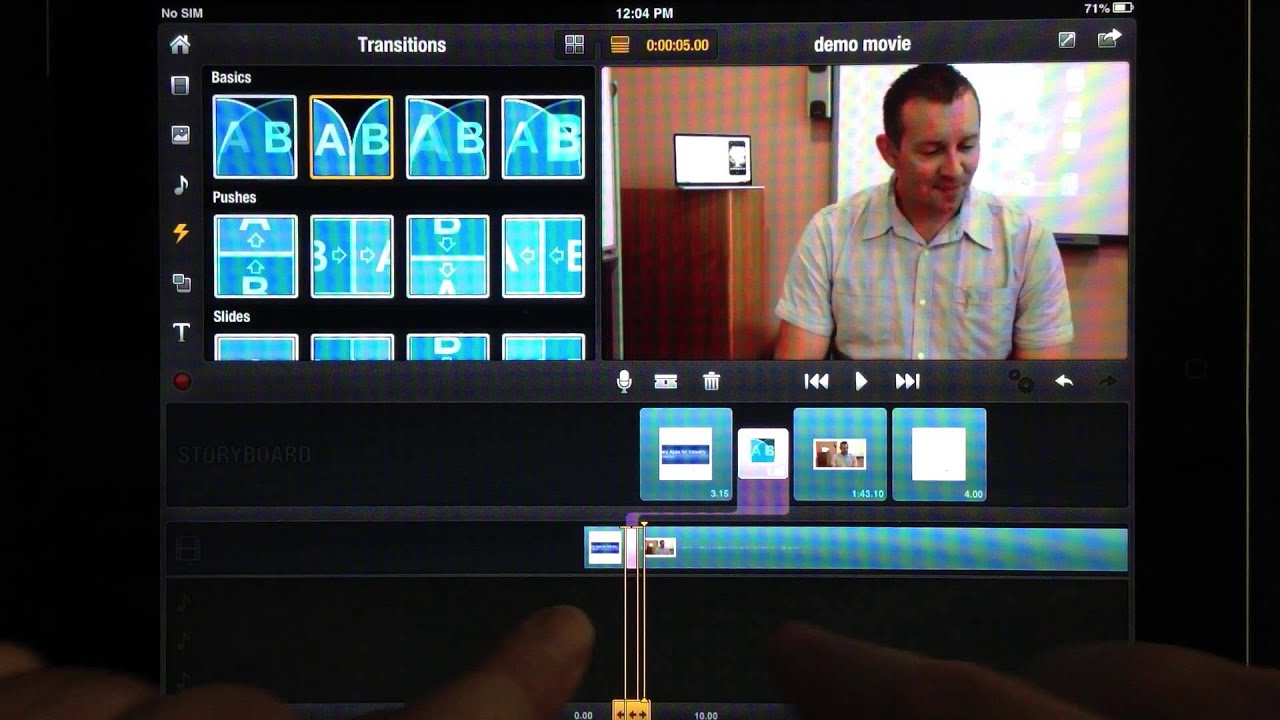Open the settings gears icon
The height and width of the screenshot is (720, 1280).
click(1020, 381)
